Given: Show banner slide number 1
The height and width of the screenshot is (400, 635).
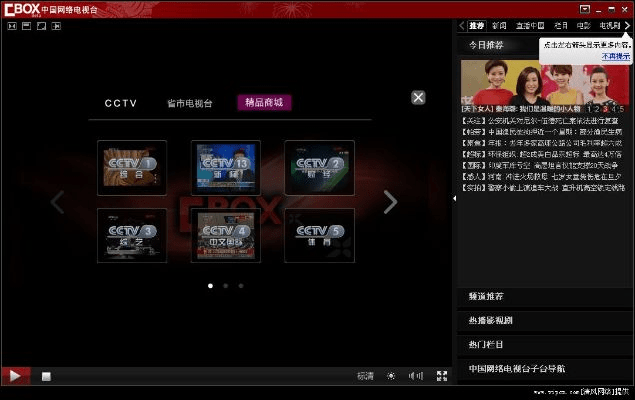Looking at the screenshot, I should click(x=589, y=109).
